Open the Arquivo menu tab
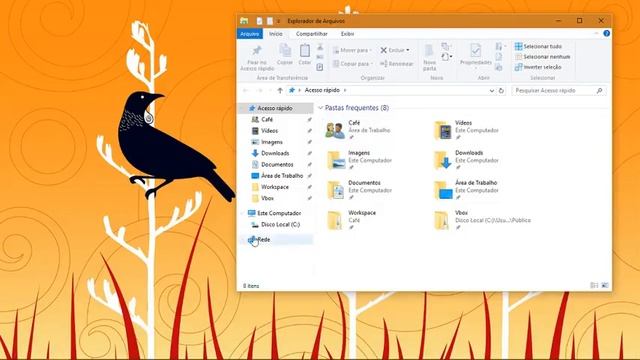This screenshot has height=360, width=640. coord(249,34)
